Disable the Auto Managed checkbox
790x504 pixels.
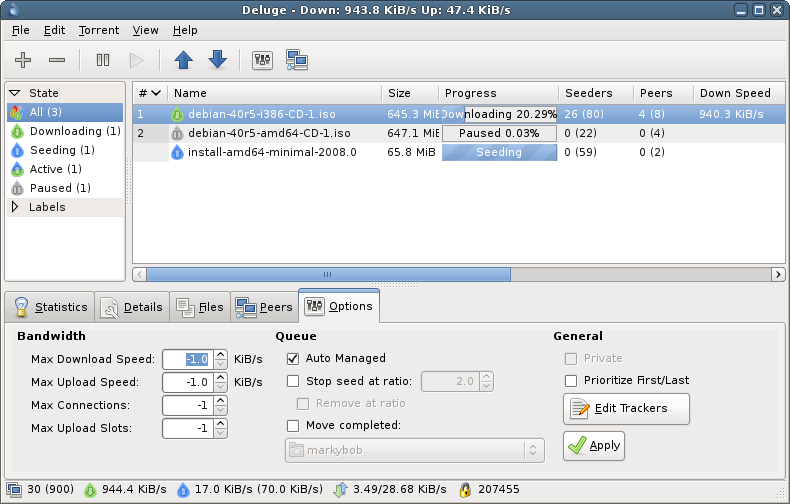coord(293,358)
